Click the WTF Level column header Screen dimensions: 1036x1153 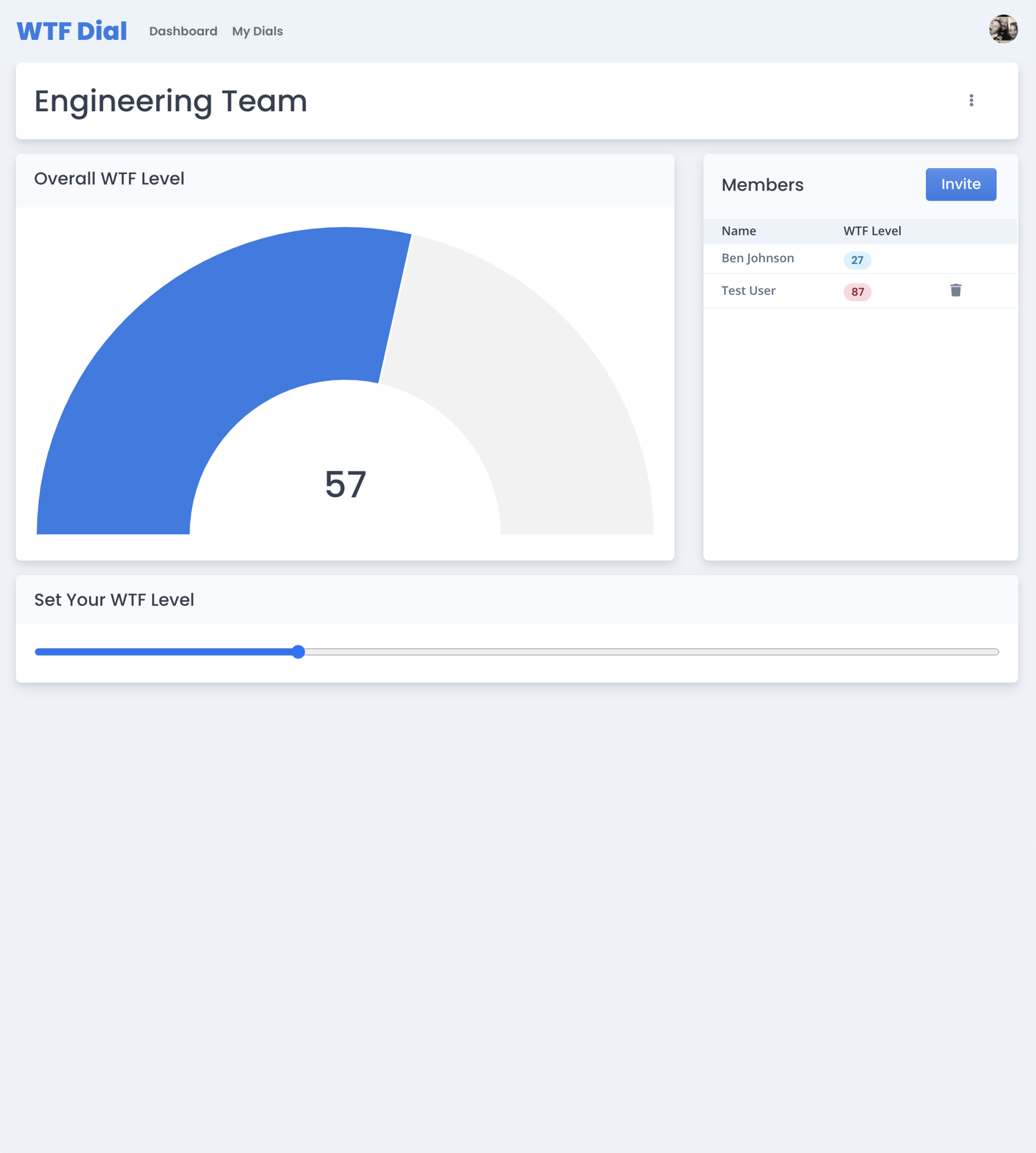pos(872,231)
